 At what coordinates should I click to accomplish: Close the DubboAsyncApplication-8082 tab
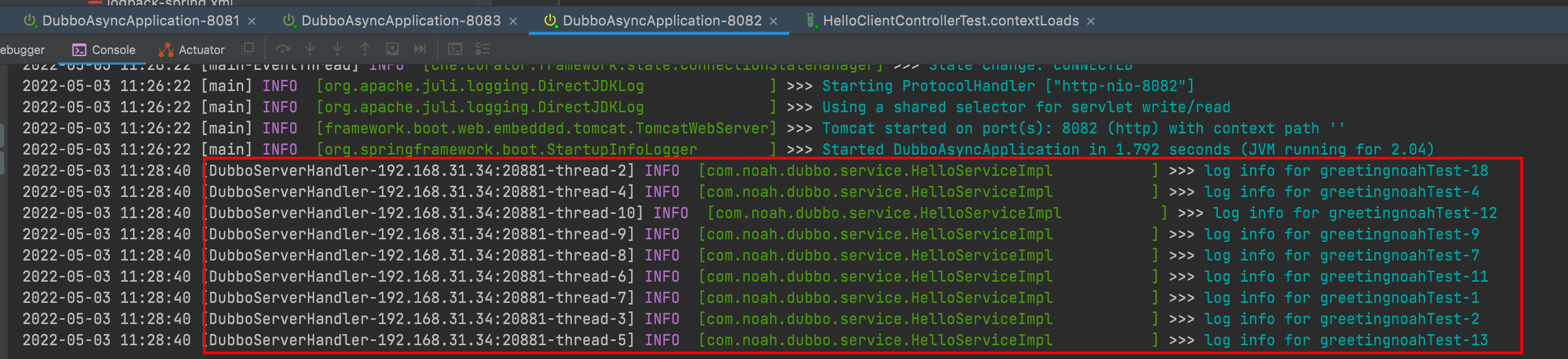click(x=773, y=21)
